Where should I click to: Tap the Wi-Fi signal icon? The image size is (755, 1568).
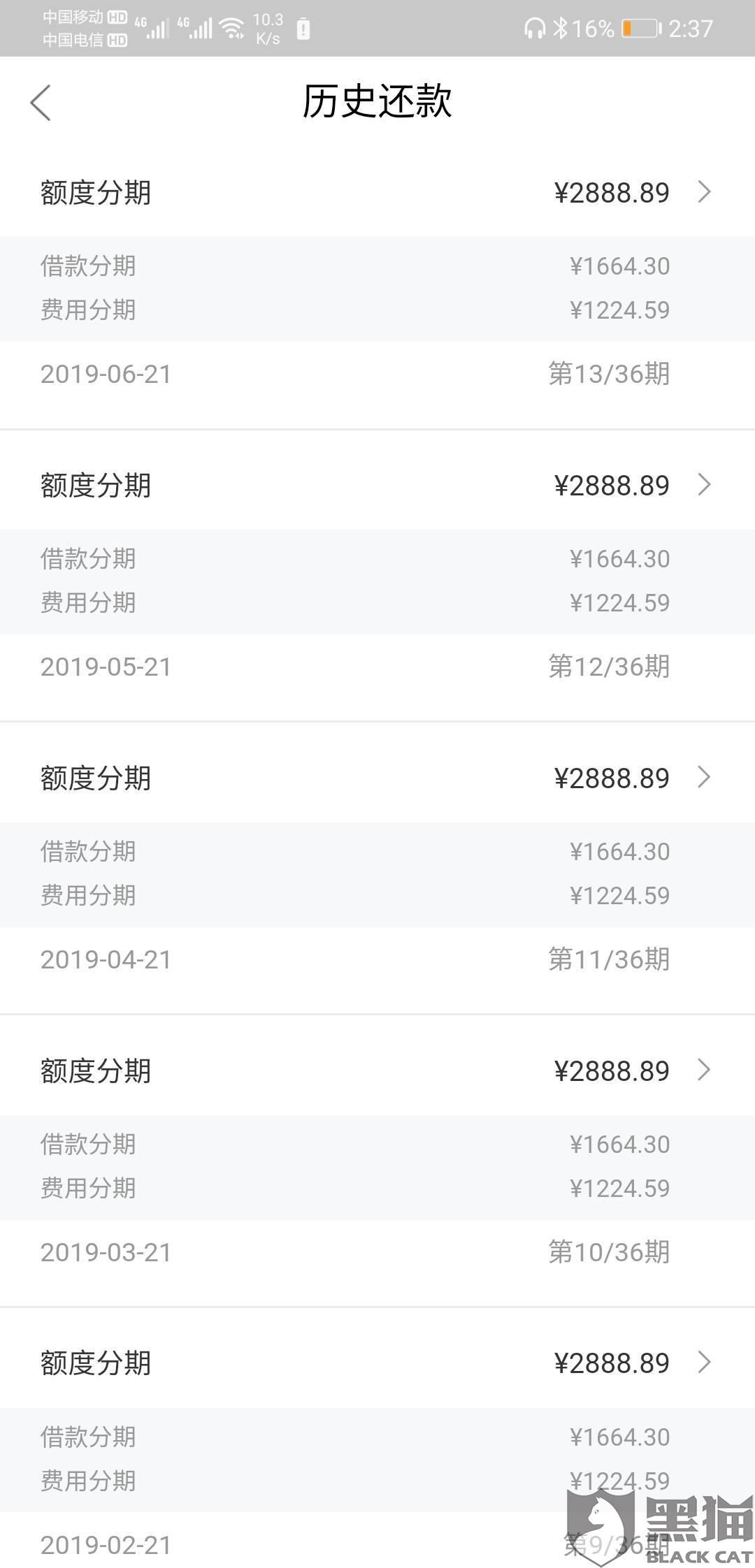point(231,28)
